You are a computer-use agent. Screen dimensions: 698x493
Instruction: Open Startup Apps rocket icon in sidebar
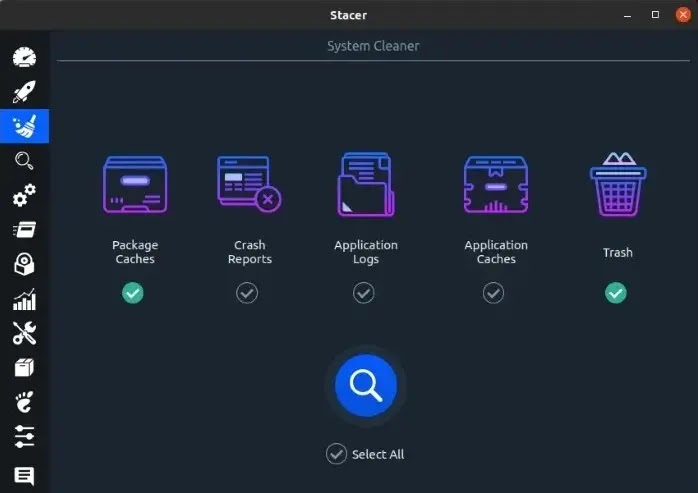[x=24, y=92]
